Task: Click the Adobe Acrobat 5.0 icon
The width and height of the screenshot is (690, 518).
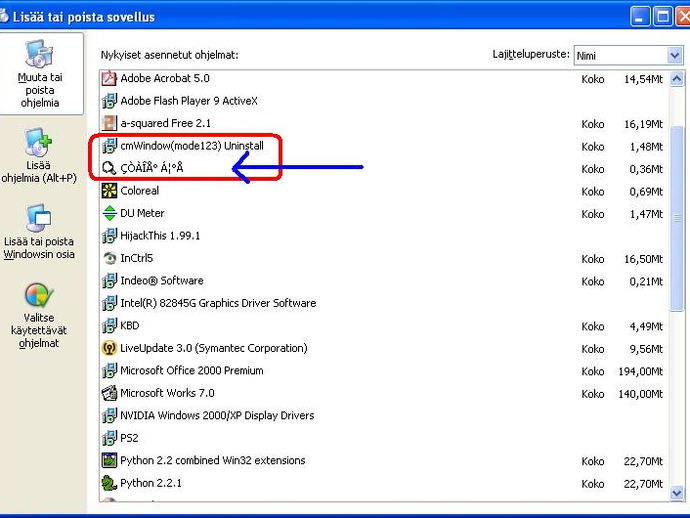Action: coord(109,78)
